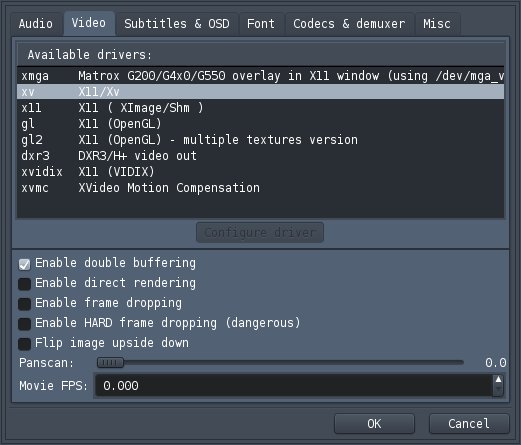Open the Font tab
Viewport: 521px width, 445px height.
[x=261, y=24]
